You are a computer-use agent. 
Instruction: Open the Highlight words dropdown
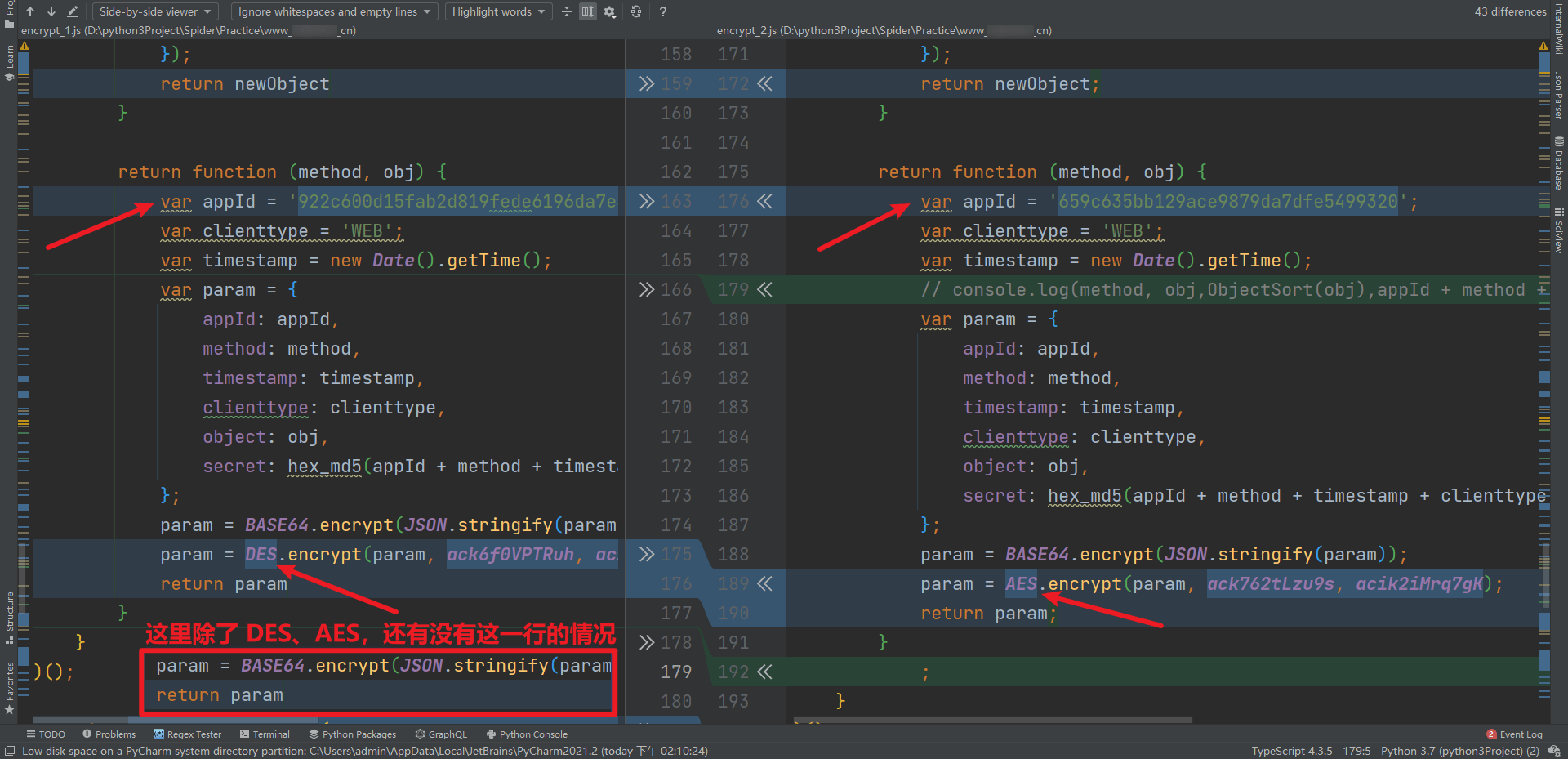[x=498, y=11]
